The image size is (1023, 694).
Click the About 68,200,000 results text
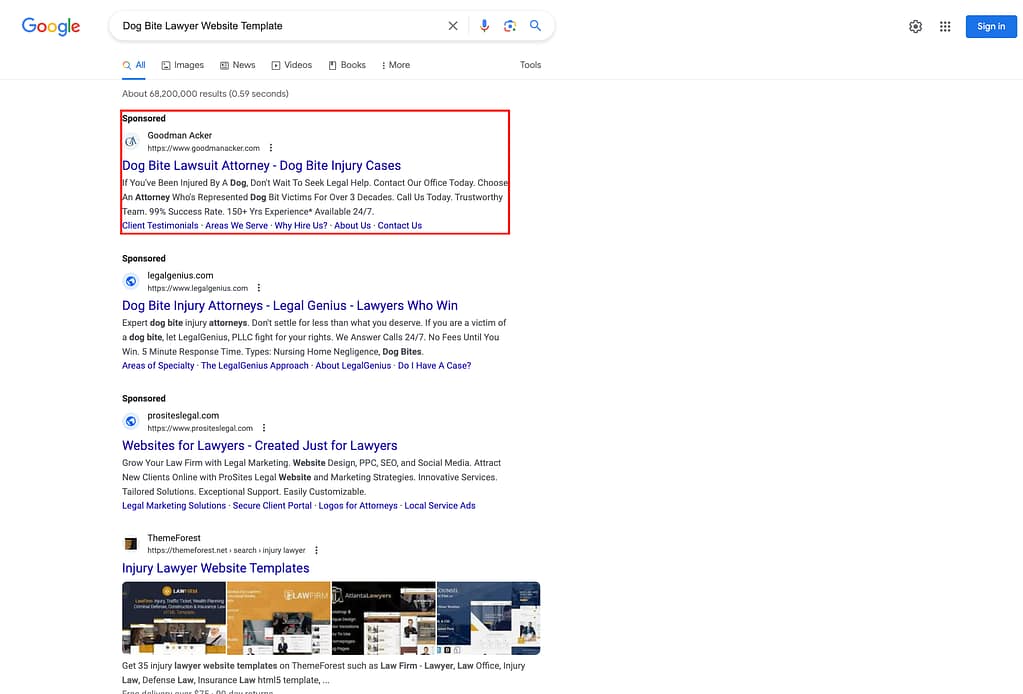pos(205,94)
